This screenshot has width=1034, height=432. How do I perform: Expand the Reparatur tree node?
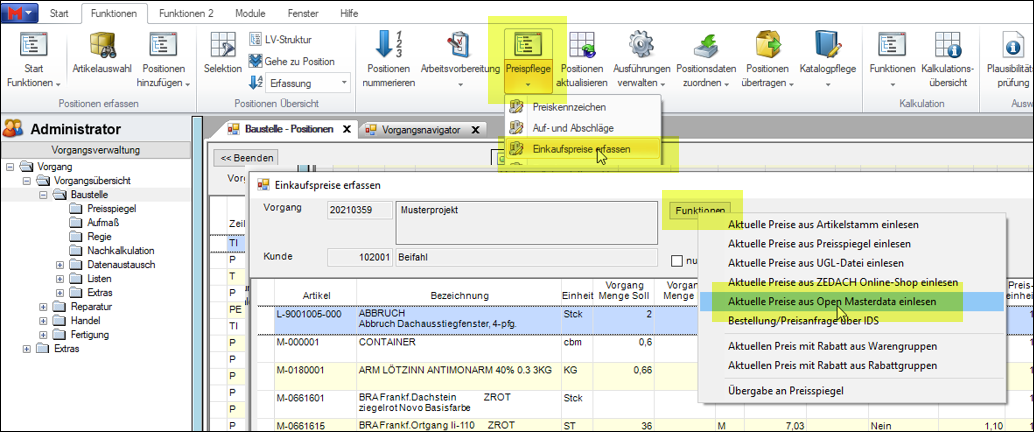44,306
